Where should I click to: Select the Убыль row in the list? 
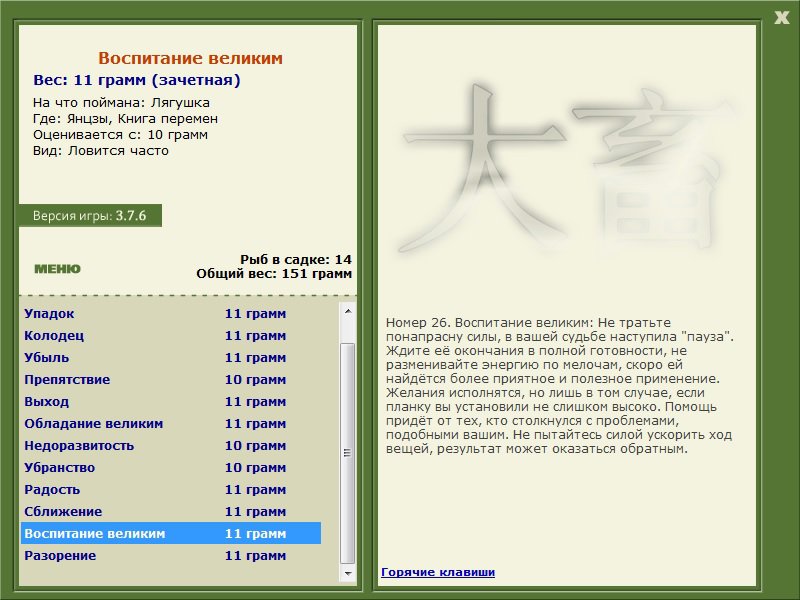pos(170,357)
